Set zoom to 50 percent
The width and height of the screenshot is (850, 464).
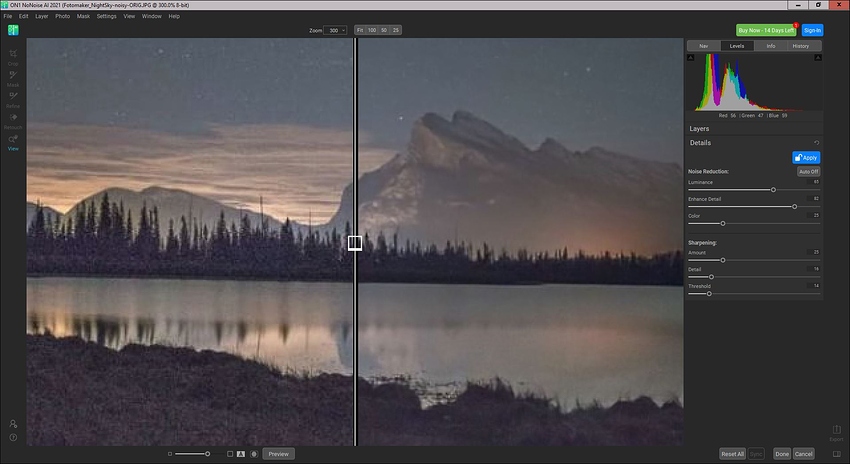[384, 30]
